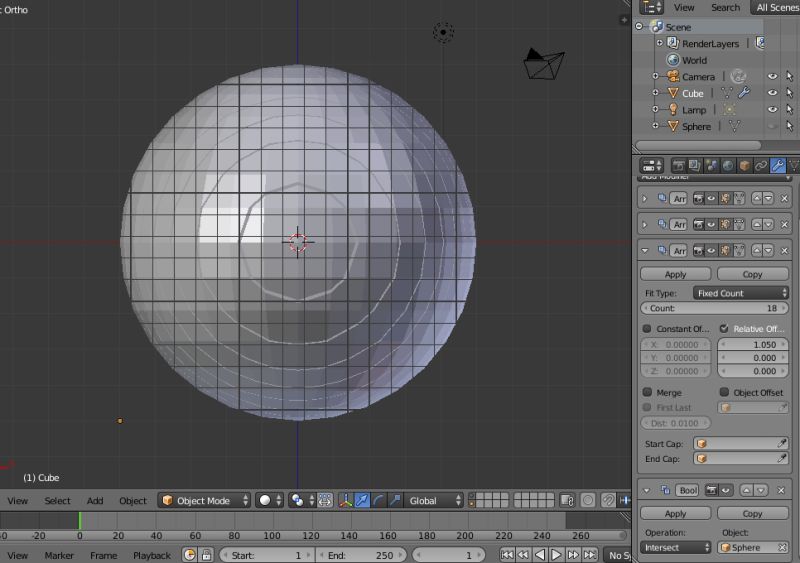This screenshot has width=800, height=563.
Task: Play the animation forward
Action: point(556,555)
